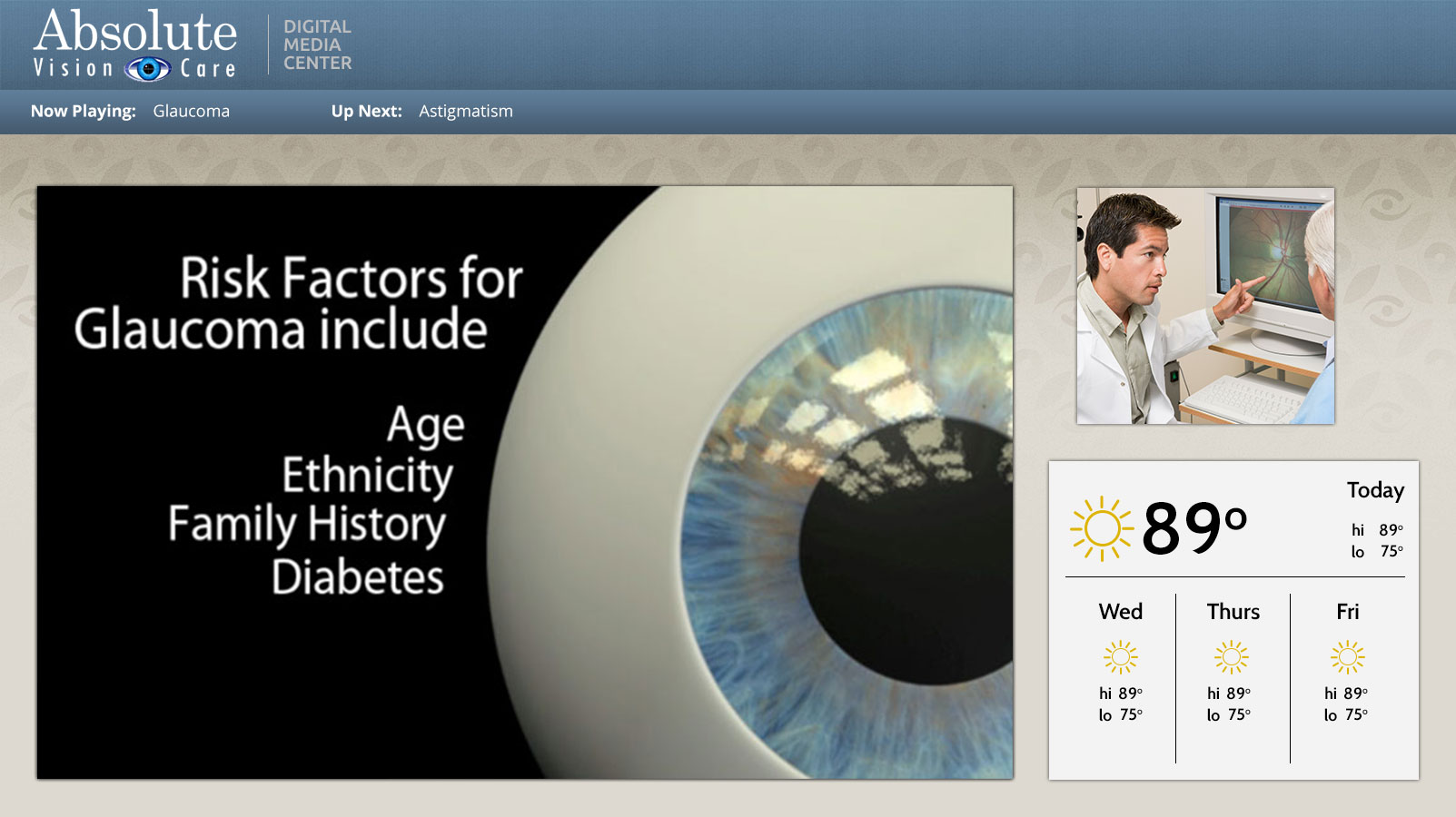Click the 'Astigmatism' up next title
The image size is (1456, 817).
click(x=466, y=111)
